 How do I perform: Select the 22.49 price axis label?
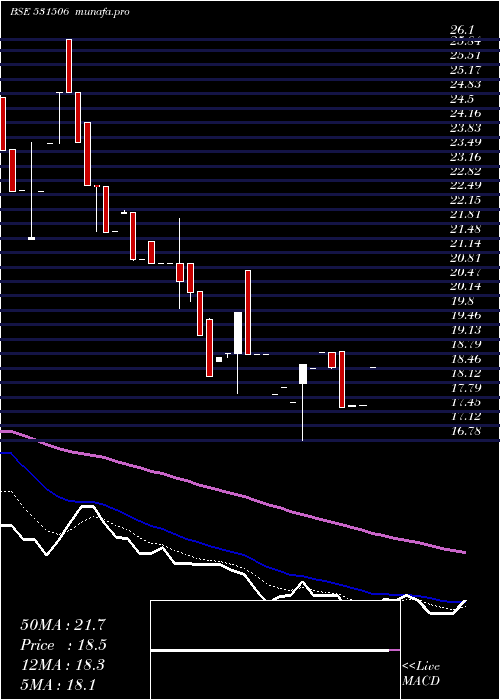(x=466, y=186)
